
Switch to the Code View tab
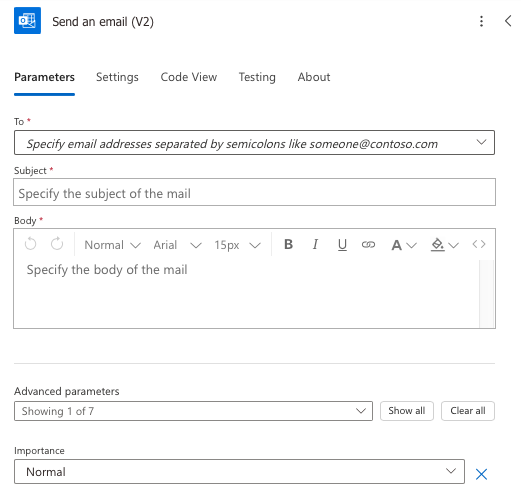click(189, 77)
